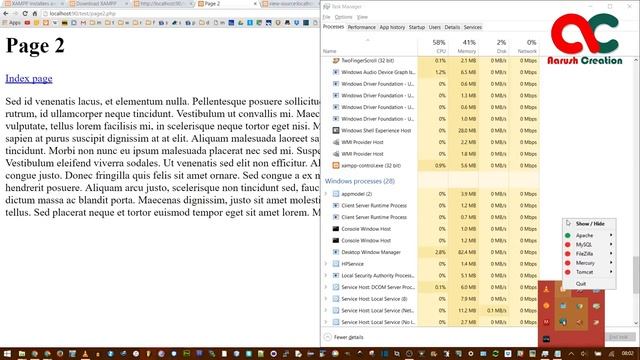Image resolution: width=640 pixels, height=360 pixels.
Task: Click the Fewer details arrow icon
Action: pos(327,337)
